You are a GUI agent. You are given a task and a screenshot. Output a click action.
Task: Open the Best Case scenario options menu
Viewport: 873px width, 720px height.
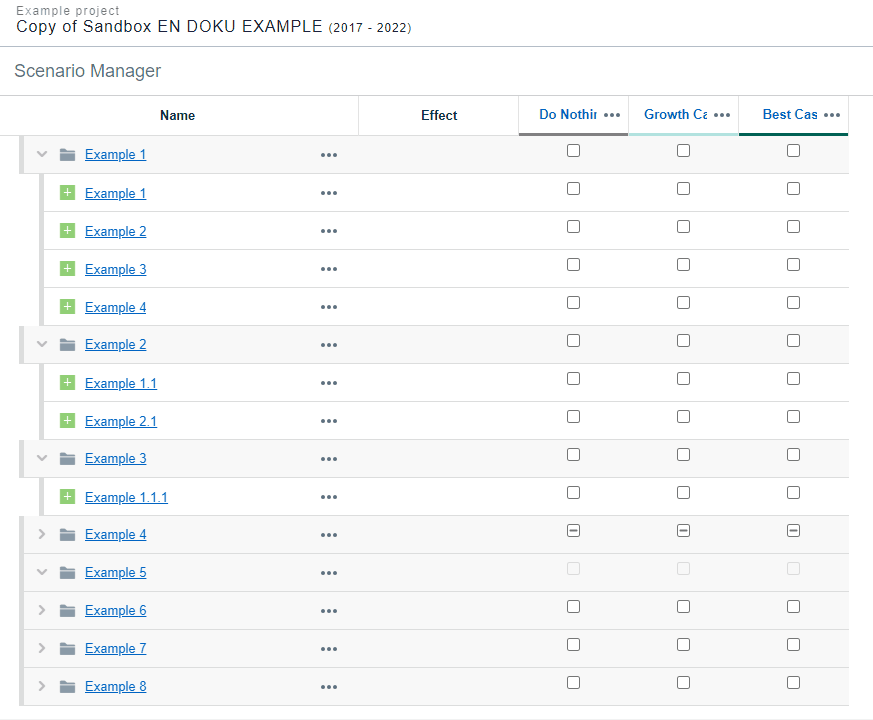coord(832,115)
